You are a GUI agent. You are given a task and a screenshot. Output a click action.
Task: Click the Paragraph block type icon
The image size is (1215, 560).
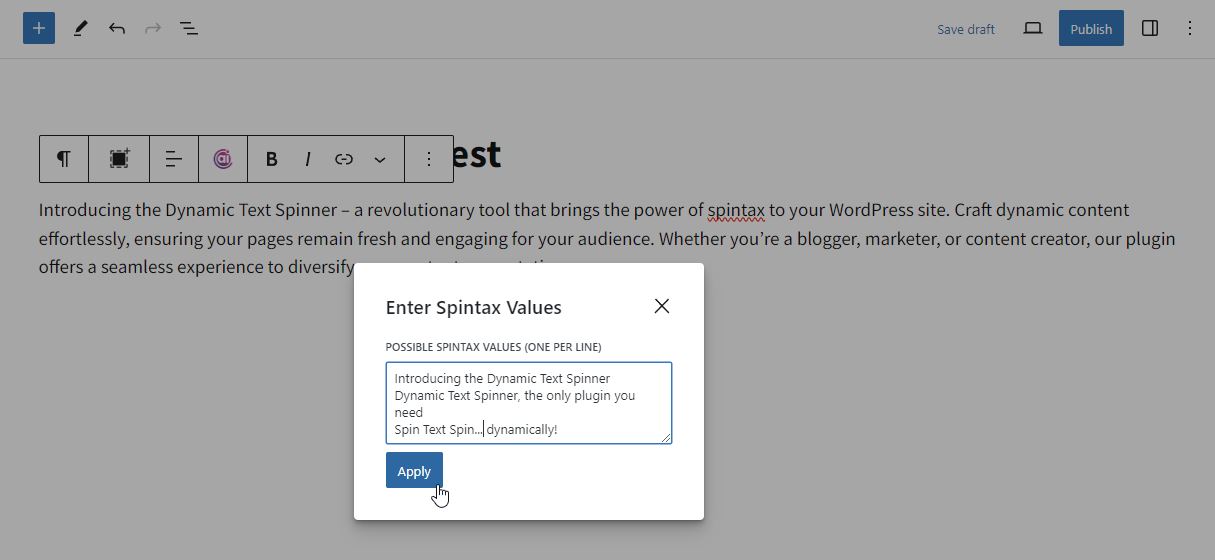(x=64, y=159)
